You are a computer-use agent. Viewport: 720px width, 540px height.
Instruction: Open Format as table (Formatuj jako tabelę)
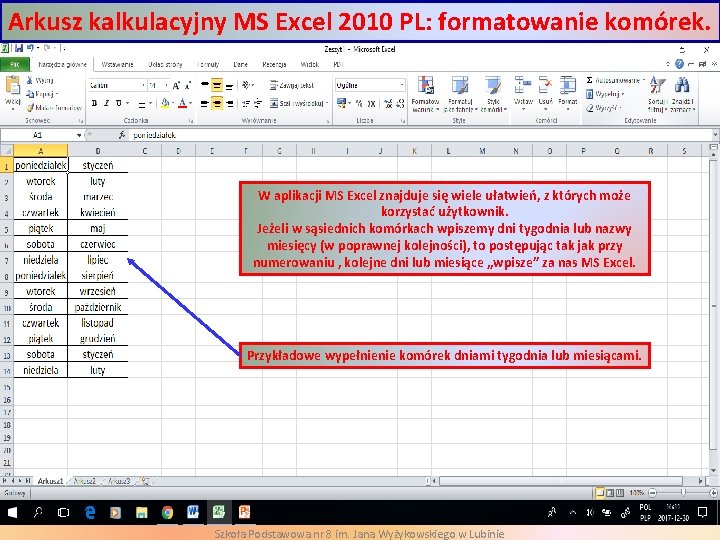pos(460,94)
